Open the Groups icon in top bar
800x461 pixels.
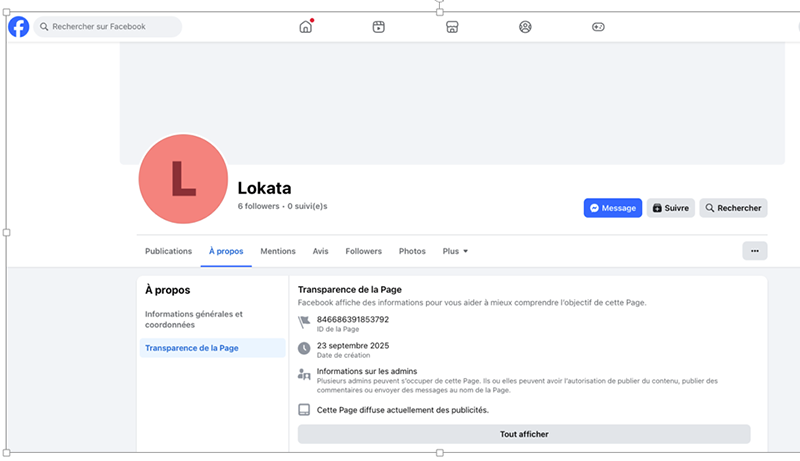click(x=525, y=27)
